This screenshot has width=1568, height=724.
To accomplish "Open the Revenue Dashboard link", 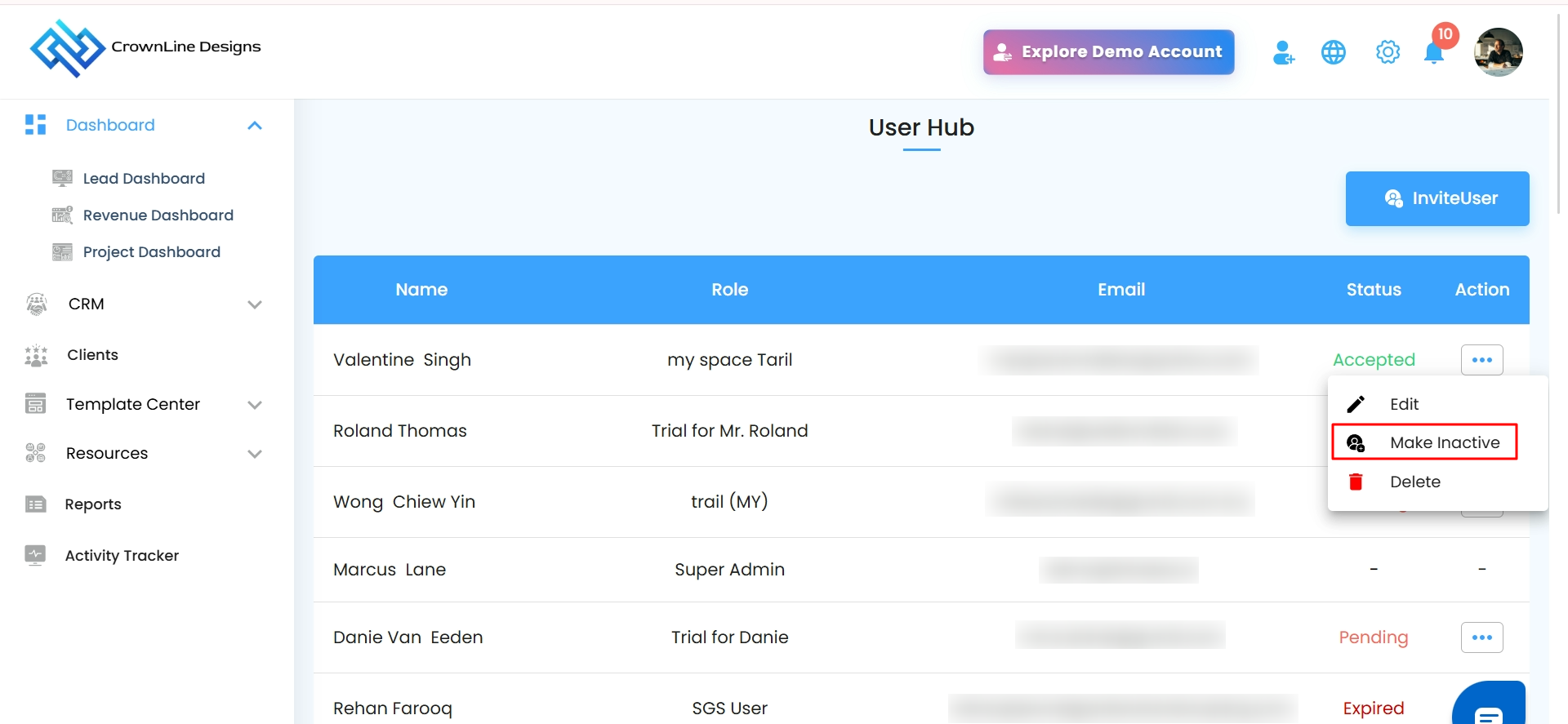I will click(x=158, y=215).
